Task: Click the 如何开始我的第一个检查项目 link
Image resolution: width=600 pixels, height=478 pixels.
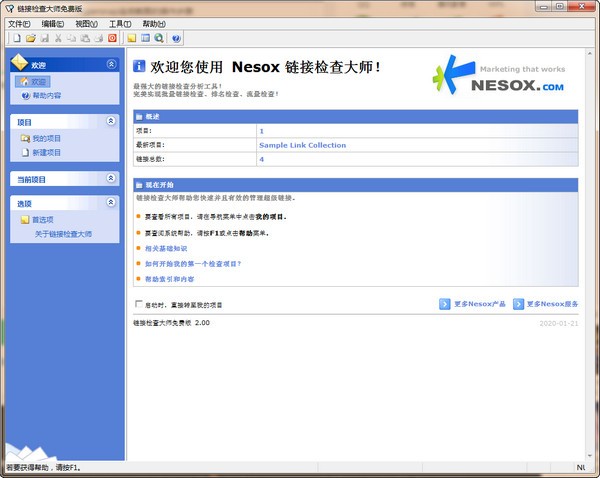Action: coord(193,264)
